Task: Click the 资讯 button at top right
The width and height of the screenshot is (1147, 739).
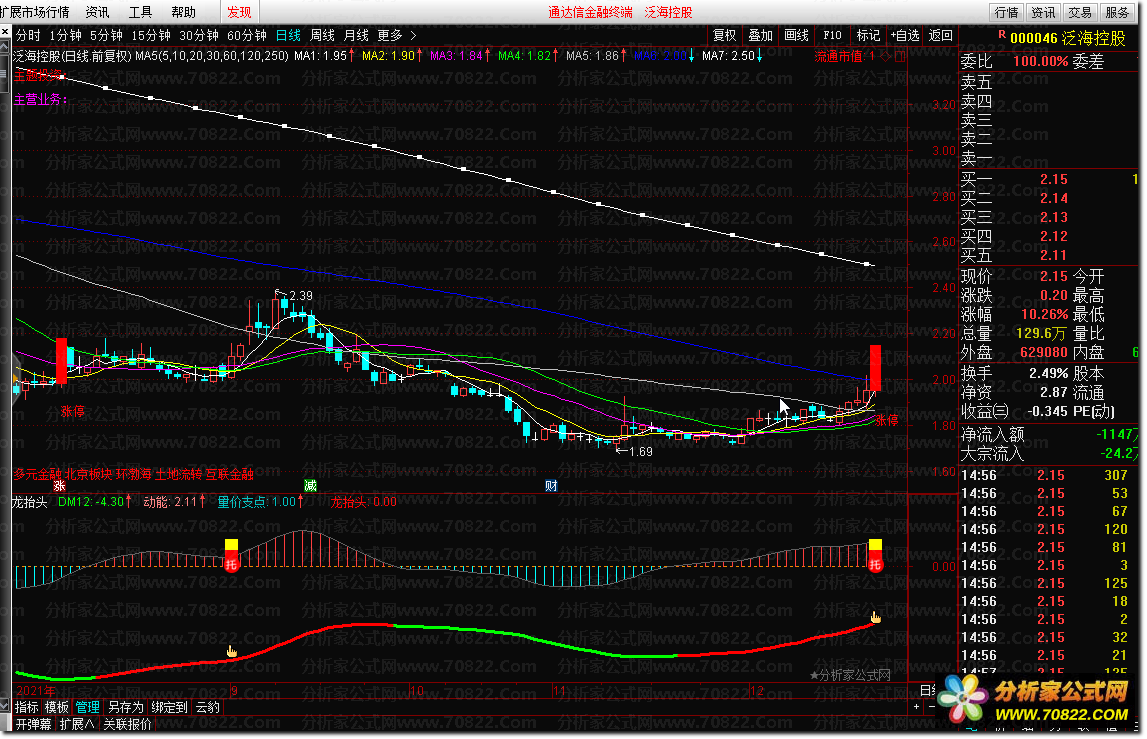Action: [x=1043, y=12]
